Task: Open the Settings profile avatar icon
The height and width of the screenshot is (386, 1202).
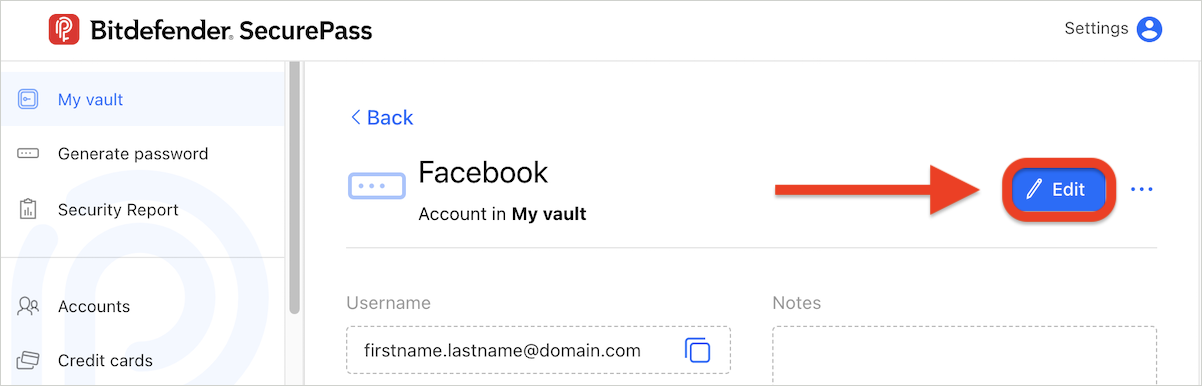Action: [x=1150, y=29]
